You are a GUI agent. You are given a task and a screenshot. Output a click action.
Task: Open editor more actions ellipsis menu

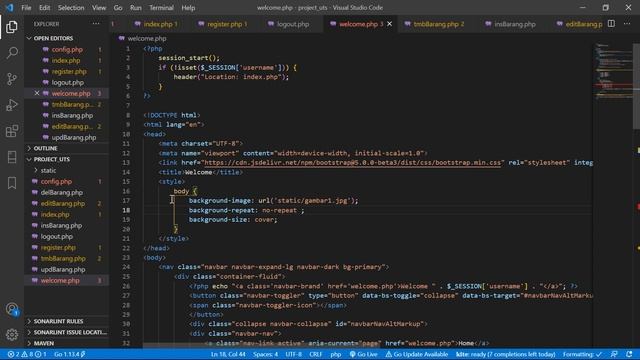click(627, 24)
